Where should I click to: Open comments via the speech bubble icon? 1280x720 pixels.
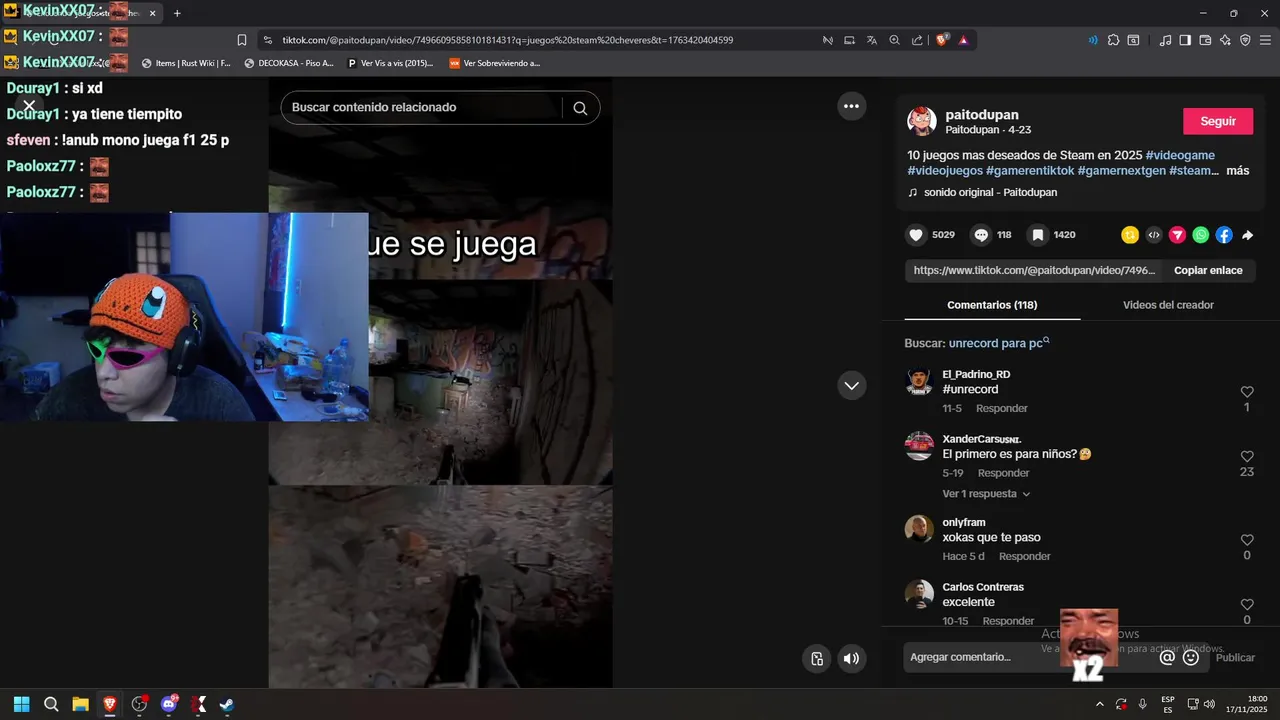[982, 235]
